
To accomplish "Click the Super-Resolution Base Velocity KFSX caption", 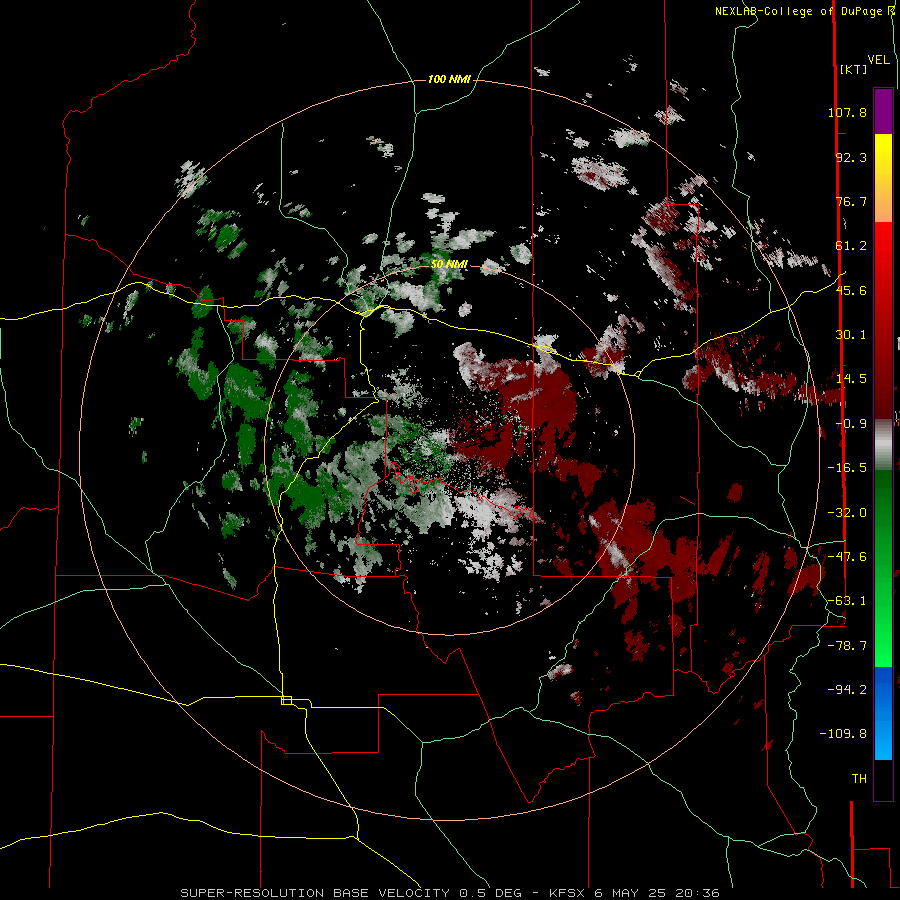I will point(450,893).
